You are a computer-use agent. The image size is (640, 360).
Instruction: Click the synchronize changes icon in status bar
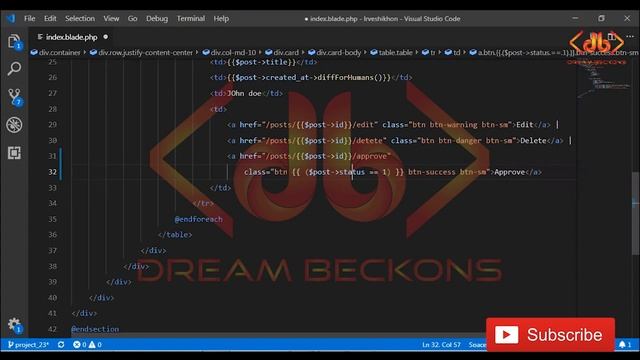pyautogui.click(x=61, y=345)
